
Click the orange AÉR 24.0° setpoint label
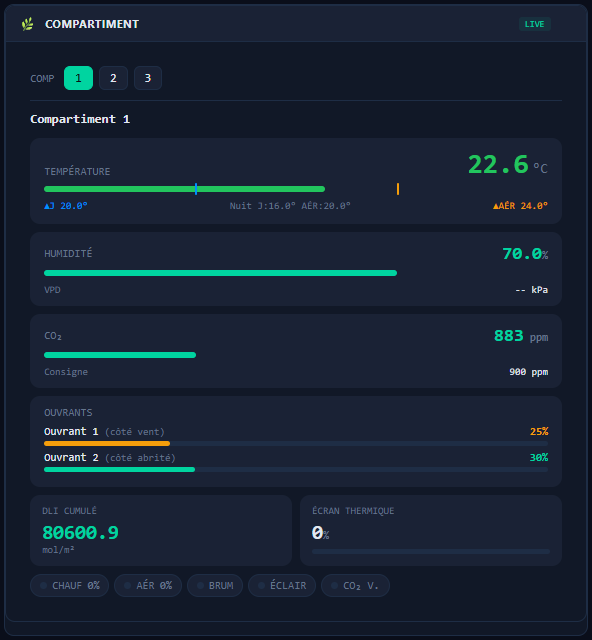point(520,206)
